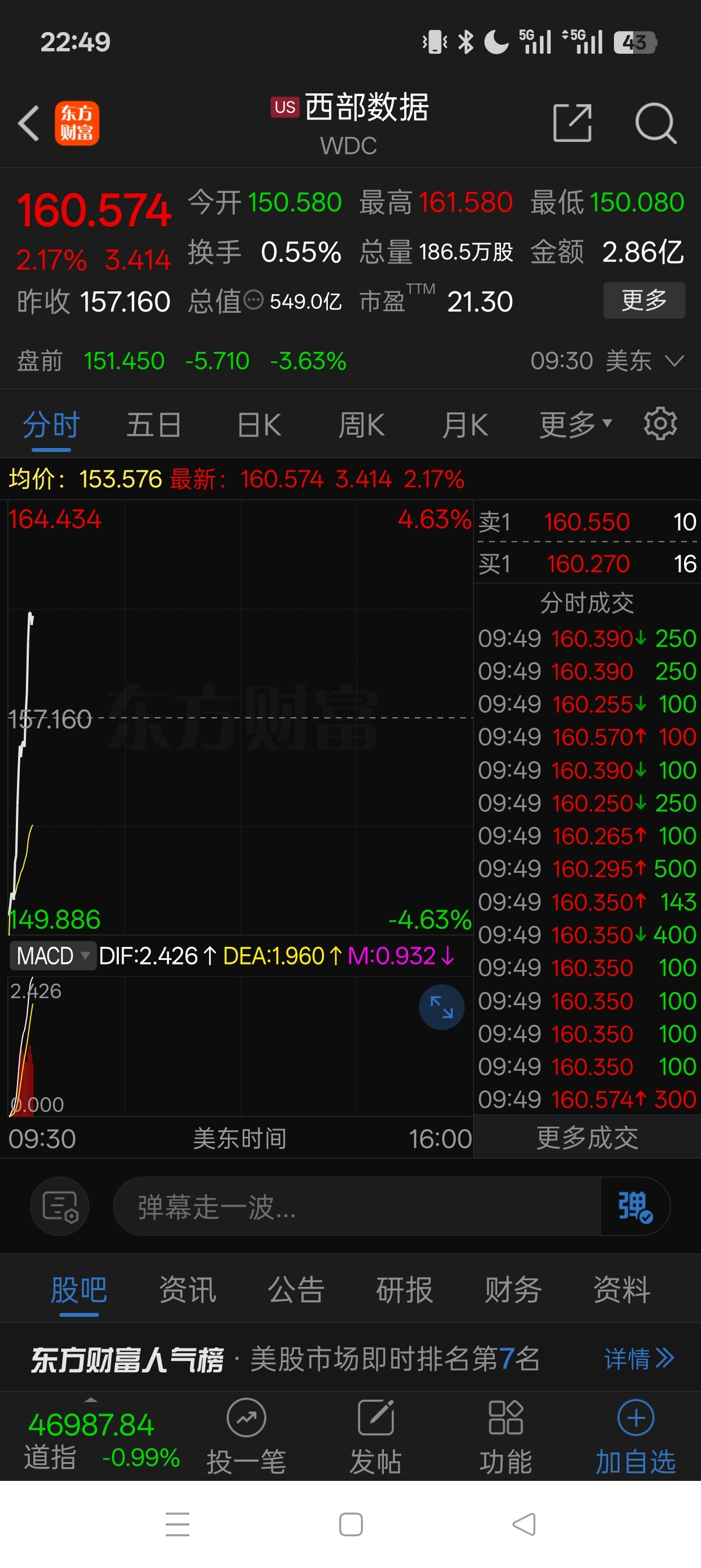Open the search magnifier icon

click(x=655, y=123)
